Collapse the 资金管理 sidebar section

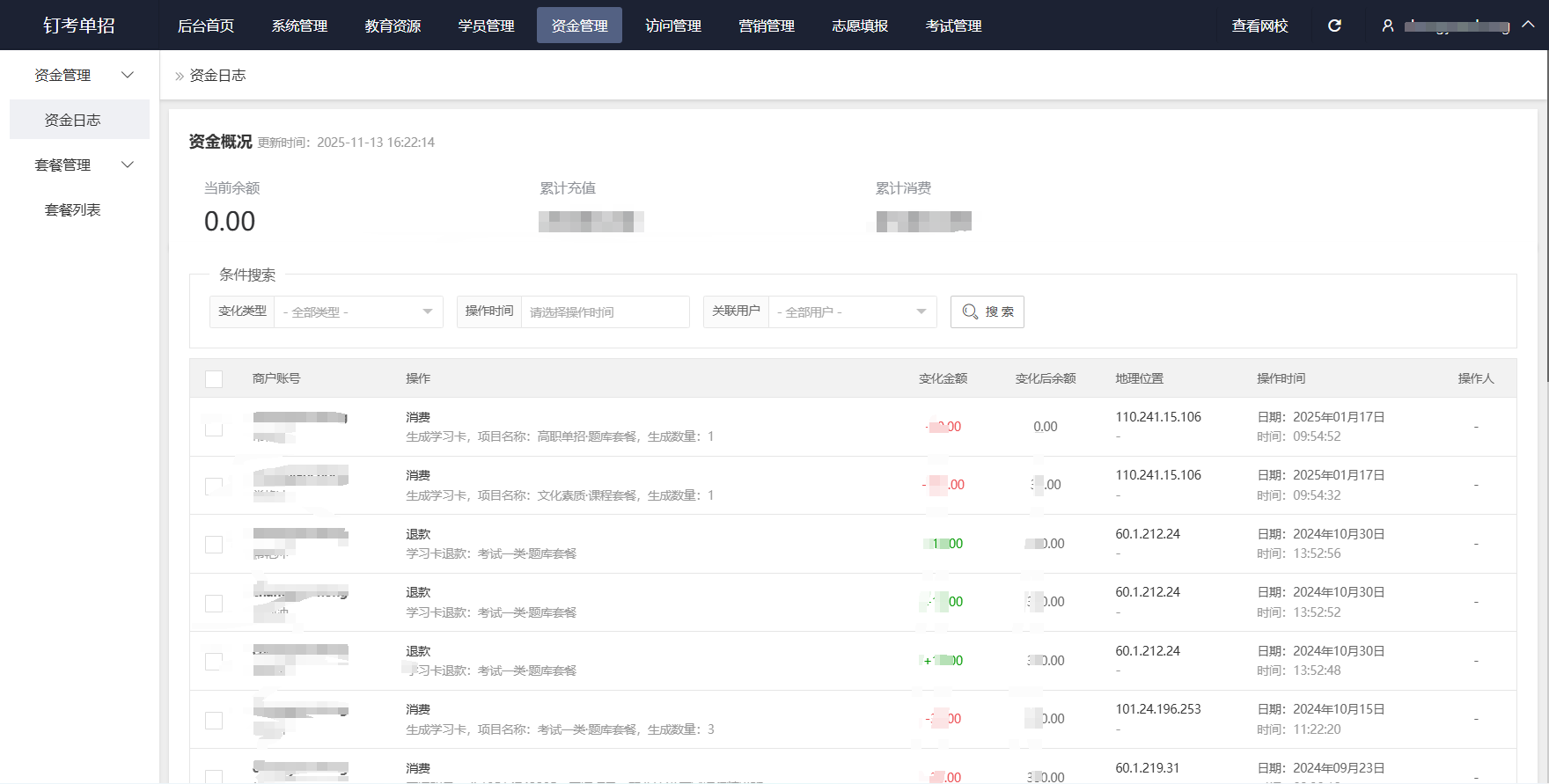(x=128, y=75)
